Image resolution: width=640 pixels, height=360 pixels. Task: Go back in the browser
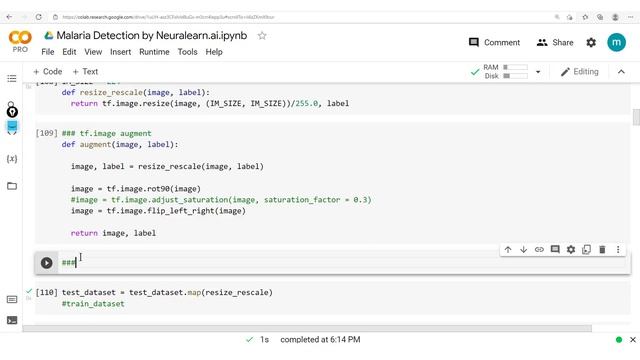(x=9, y=17)
